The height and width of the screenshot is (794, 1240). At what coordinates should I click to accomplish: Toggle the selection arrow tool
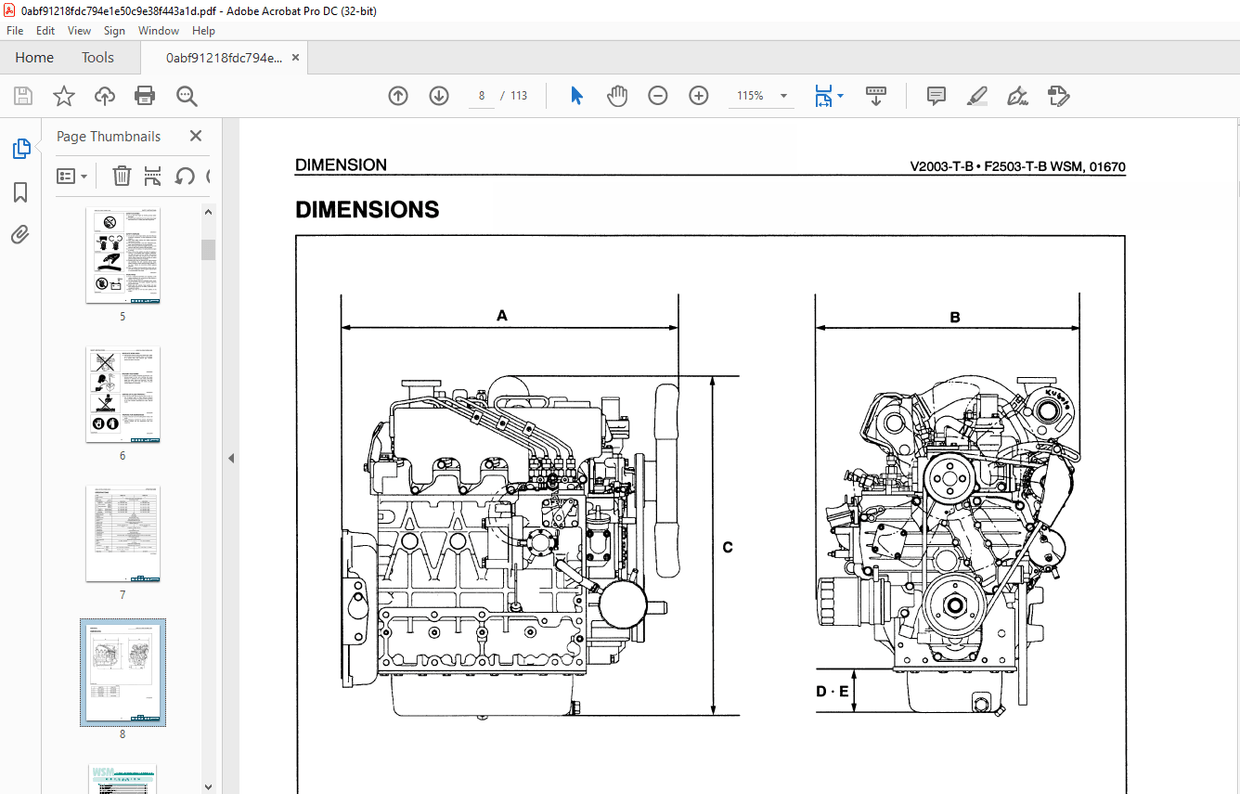point(577,95)
